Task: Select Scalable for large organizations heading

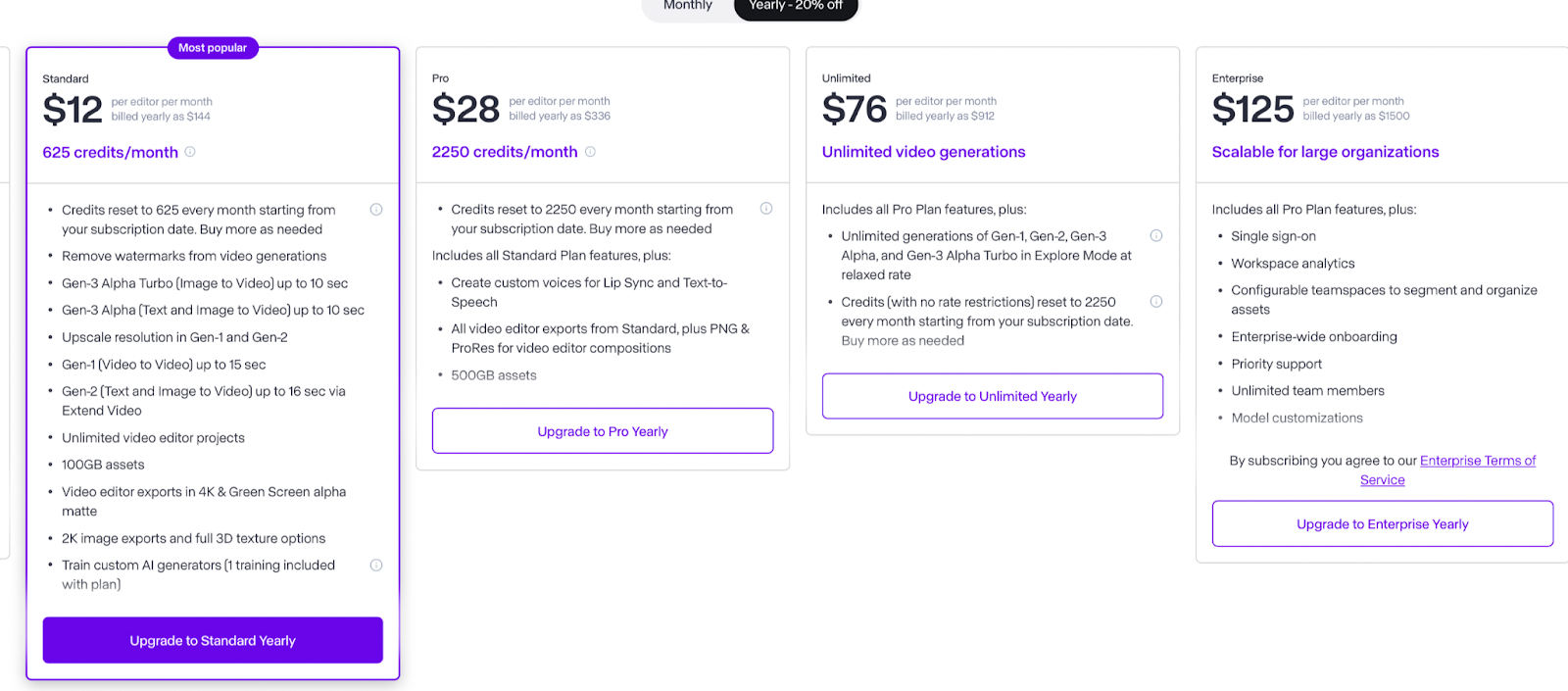Action: (1325, 152)
